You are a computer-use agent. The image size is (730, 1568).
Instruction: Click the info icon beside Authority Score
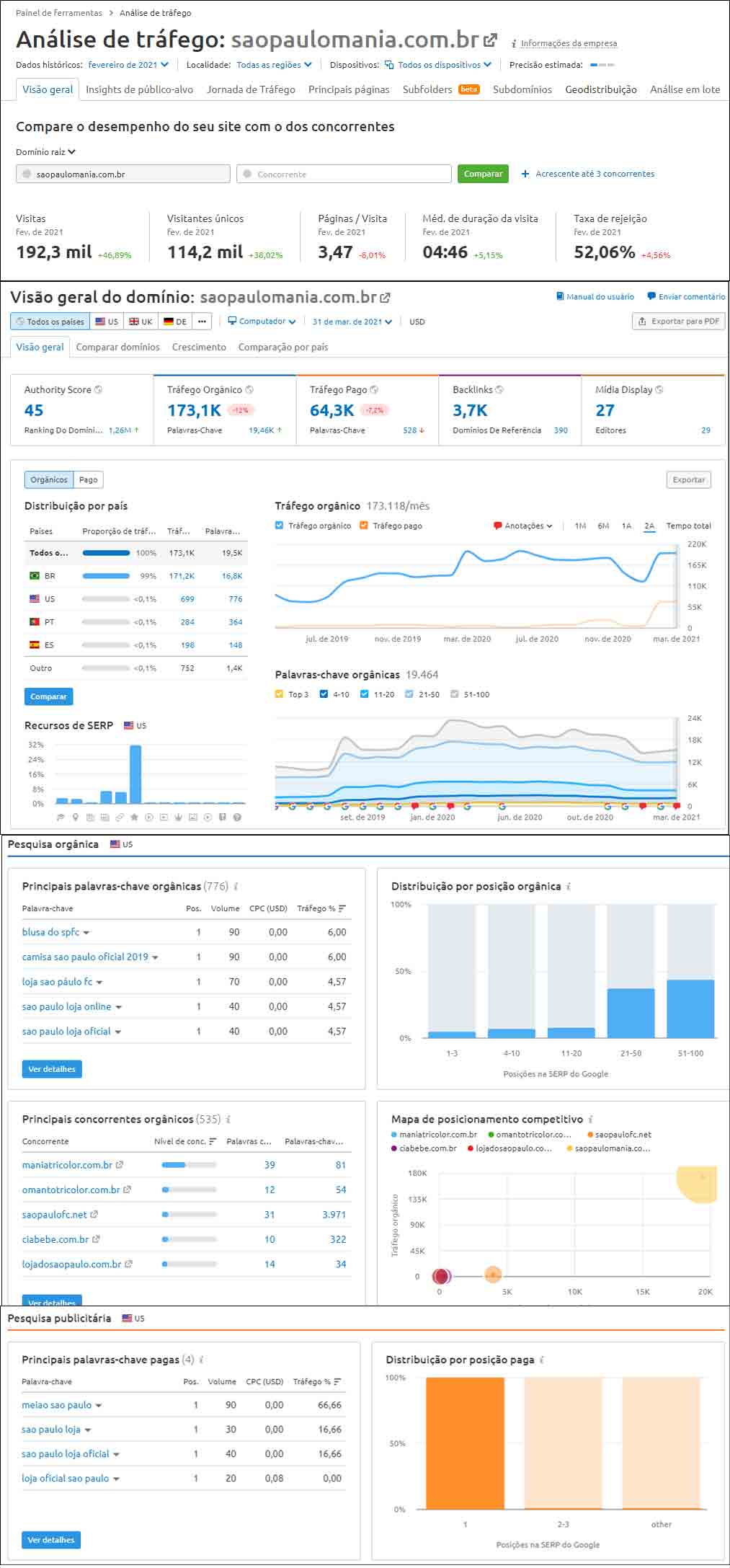(99, 390)
